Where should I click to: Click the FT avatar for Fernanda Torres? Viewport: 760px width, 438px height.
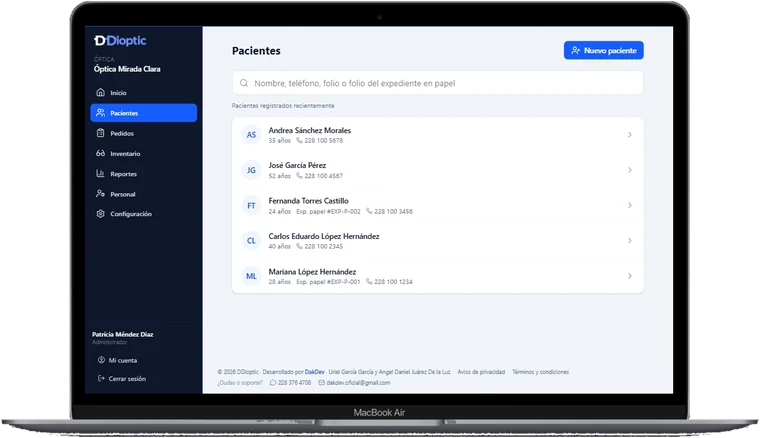(x=251, y=205)
